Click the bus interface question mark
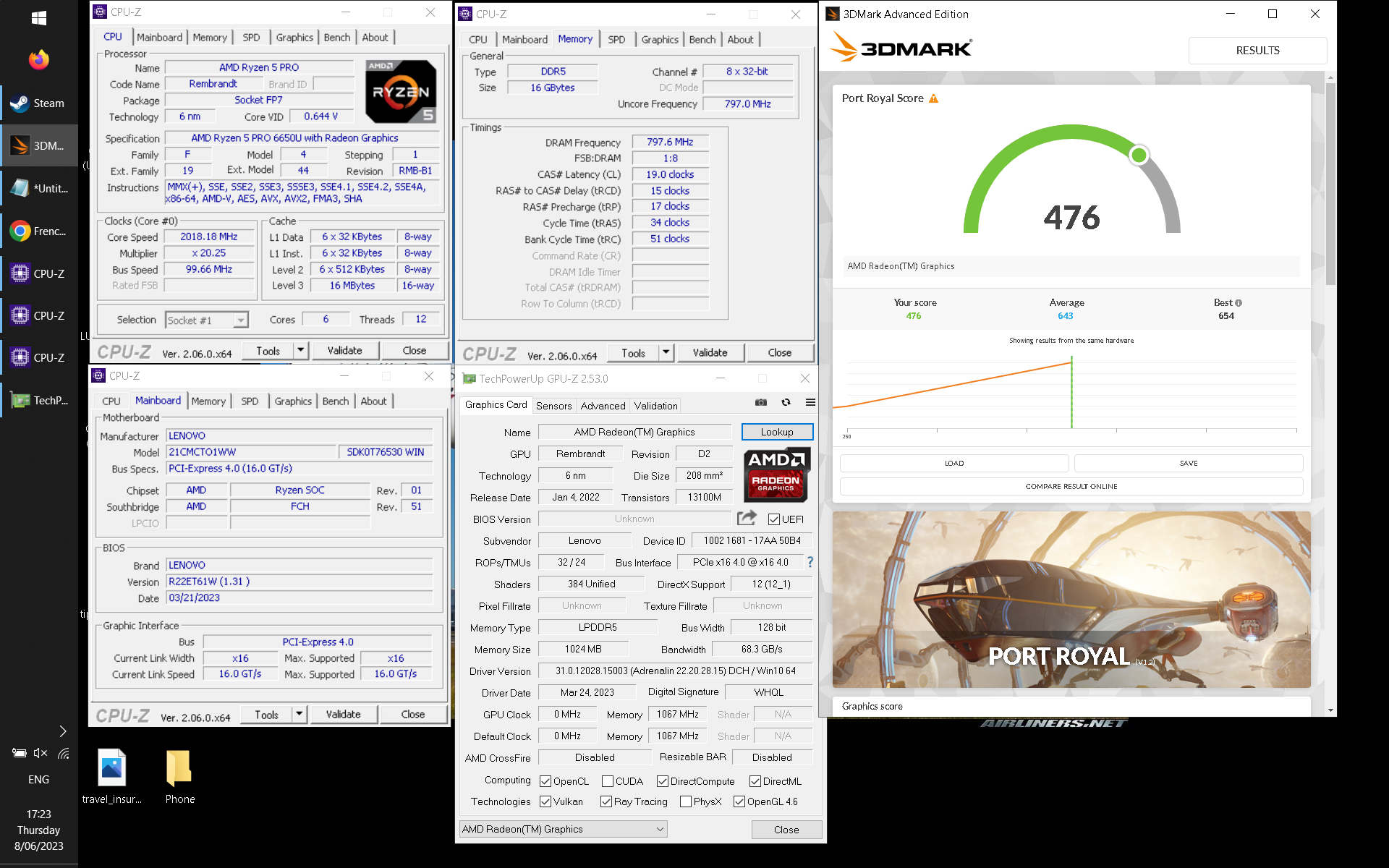This screenshot has height=868, width=1389. tap(810, 562)
